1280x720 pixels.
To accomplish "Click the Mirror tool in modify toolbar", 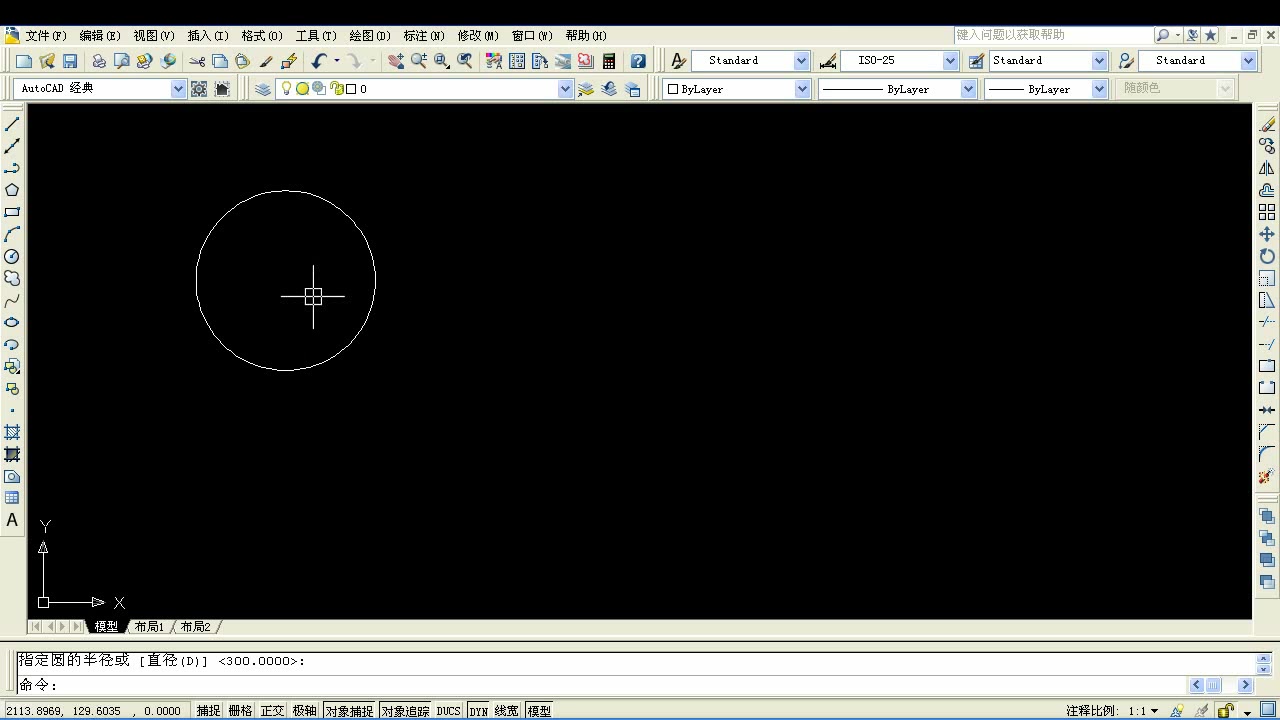I will point(1267,168).
